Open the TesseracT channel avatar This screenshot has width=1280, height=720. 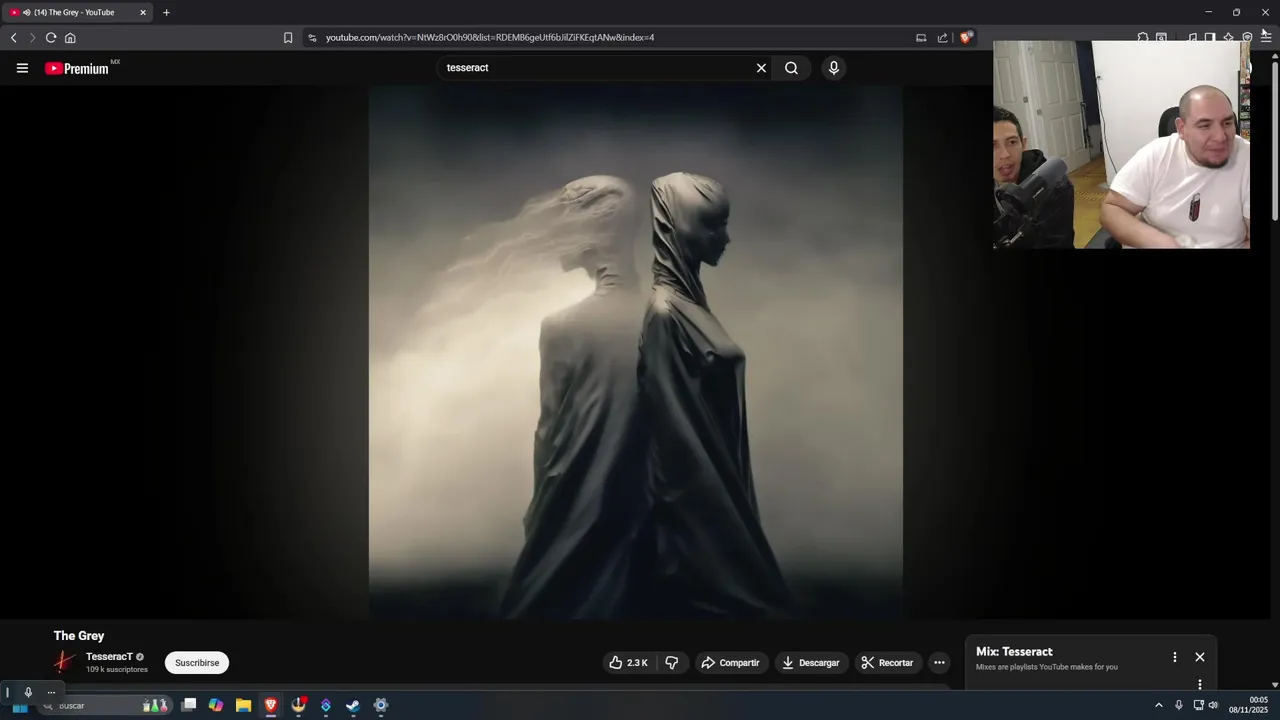(x=65, y=662)
